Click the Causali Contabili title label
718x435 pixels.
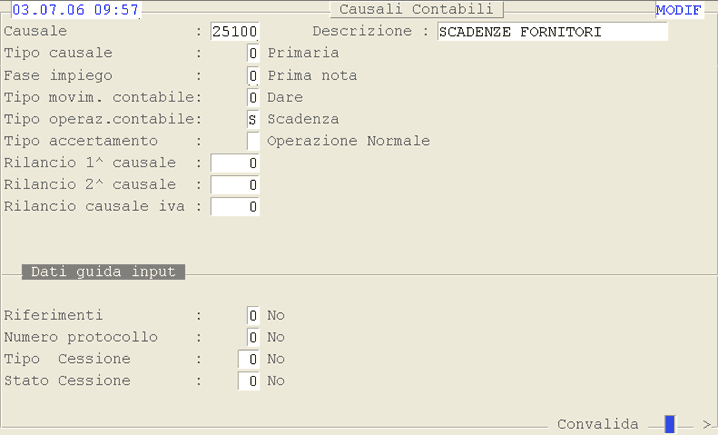pyautogui.click(x=416, y=9)
